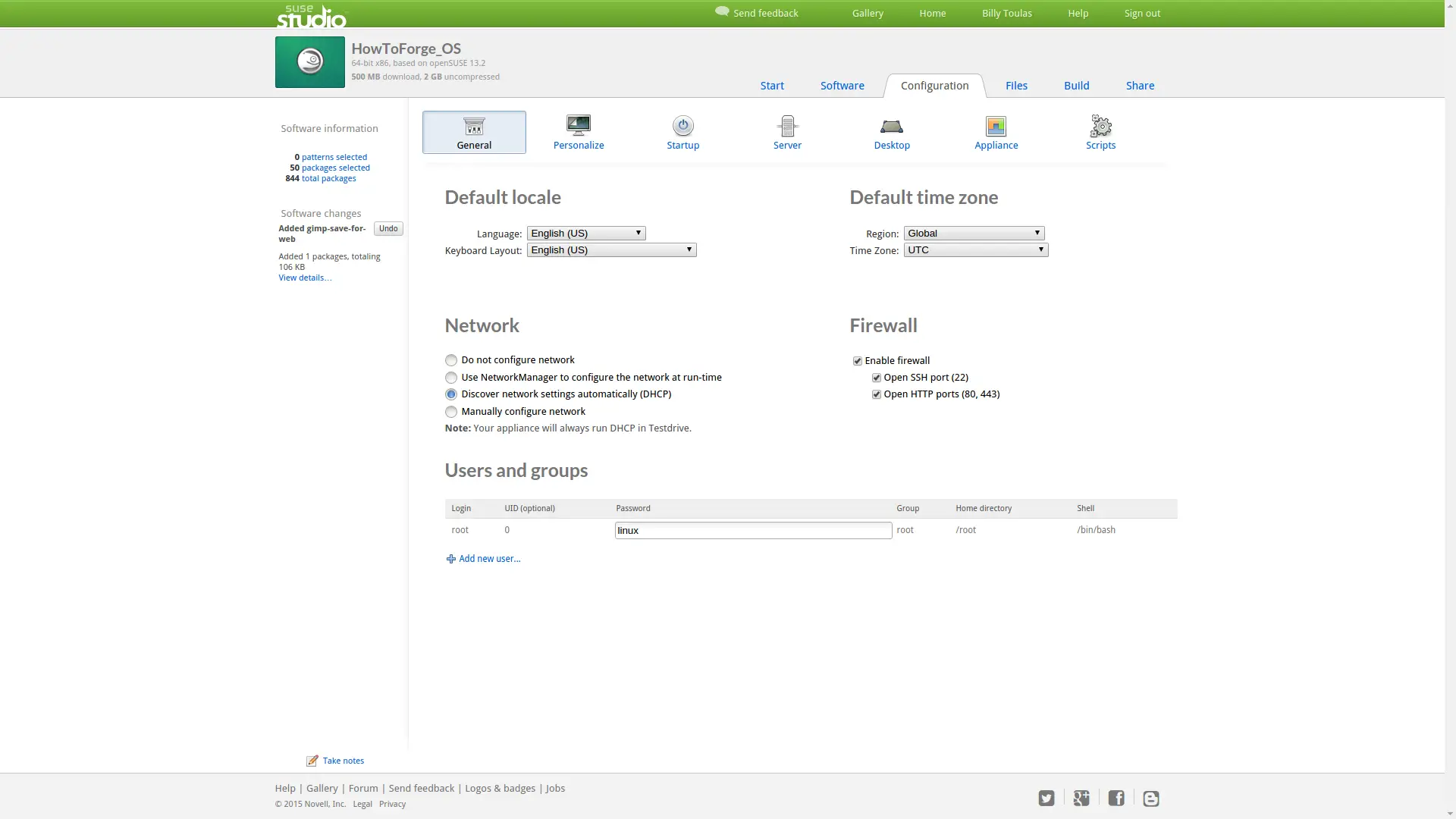Open Billy Toulas account link
Image resolution: width=1456 pixels, height=819 pixels.
(1007, 13)
